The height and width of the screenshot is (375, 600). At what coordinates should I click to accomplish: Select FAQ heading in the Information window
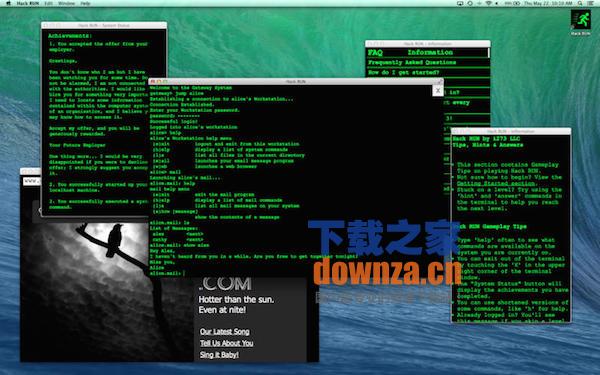point(375,52)
